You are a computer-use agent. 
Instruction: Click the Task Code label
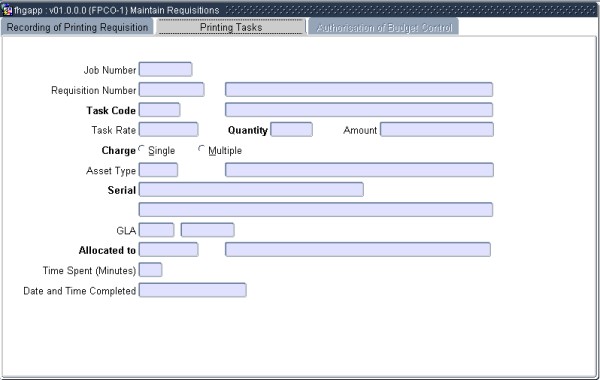tap(111, 111)
